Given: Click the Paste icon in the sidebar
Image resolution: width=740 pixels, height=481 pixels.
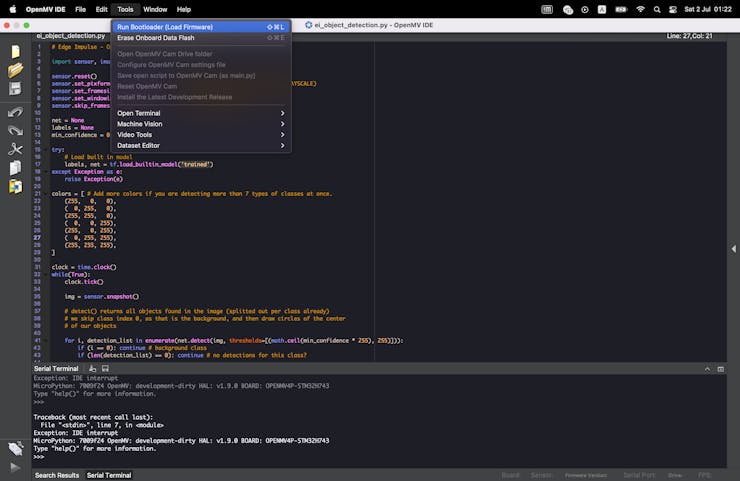Looking at the screenshot, I should pos(15,186).
